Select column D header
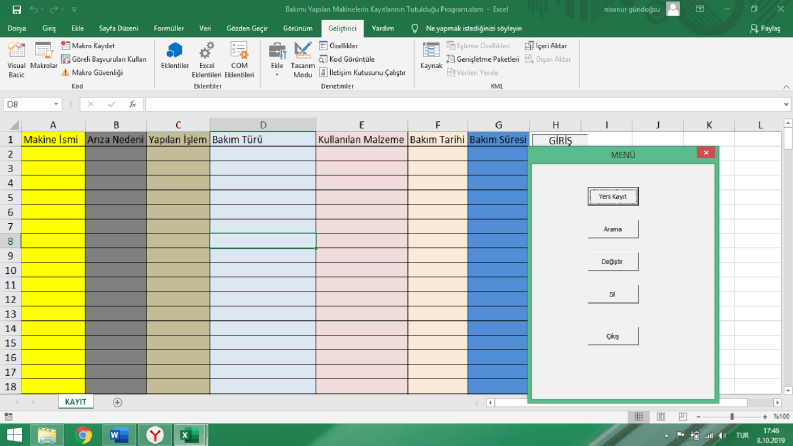The height and width of the screenshot is (446, 793). point(263,125)
